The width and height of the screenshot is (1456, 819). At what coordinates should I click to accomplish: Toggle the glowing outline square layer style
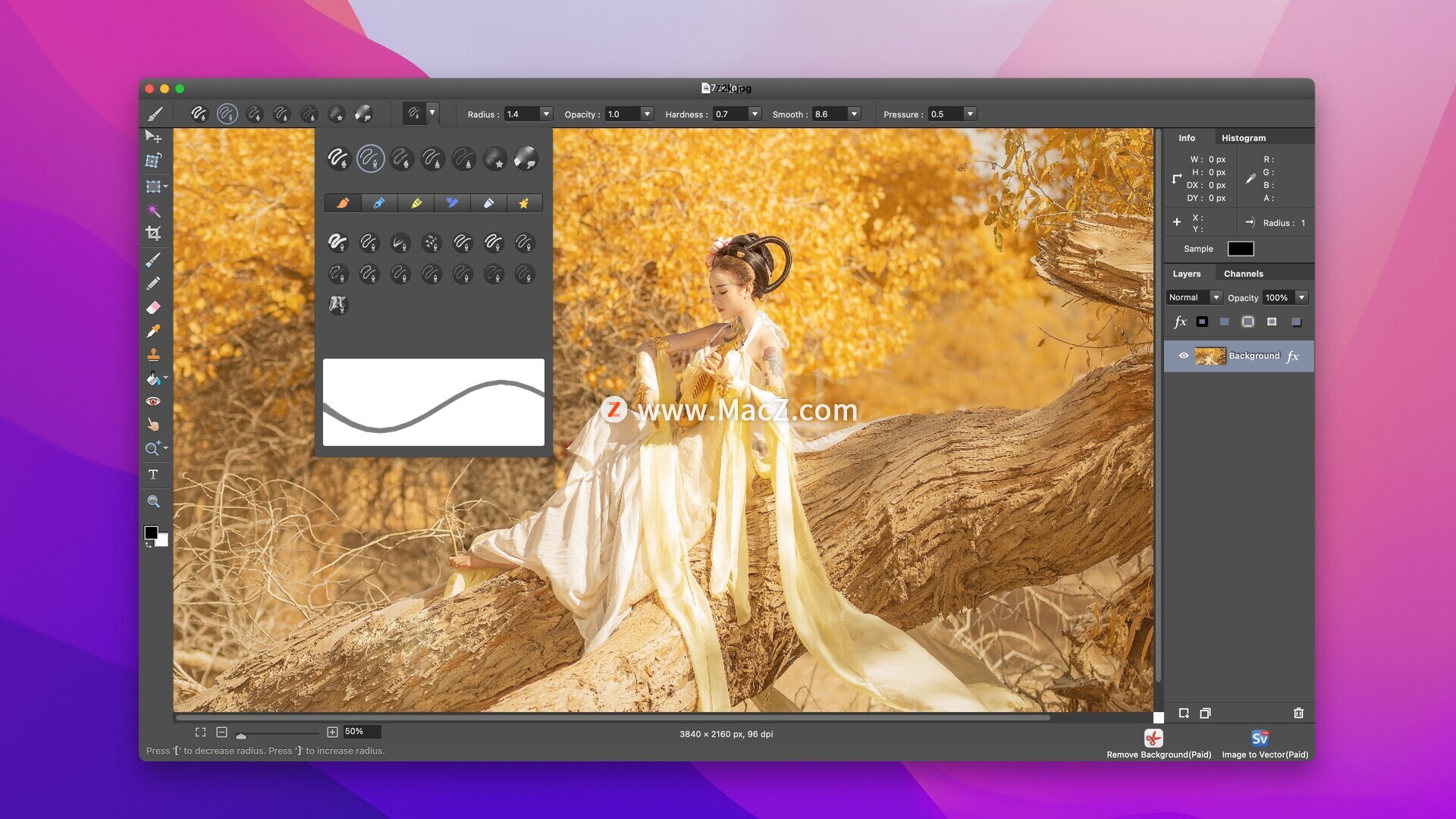(1247, 322)
